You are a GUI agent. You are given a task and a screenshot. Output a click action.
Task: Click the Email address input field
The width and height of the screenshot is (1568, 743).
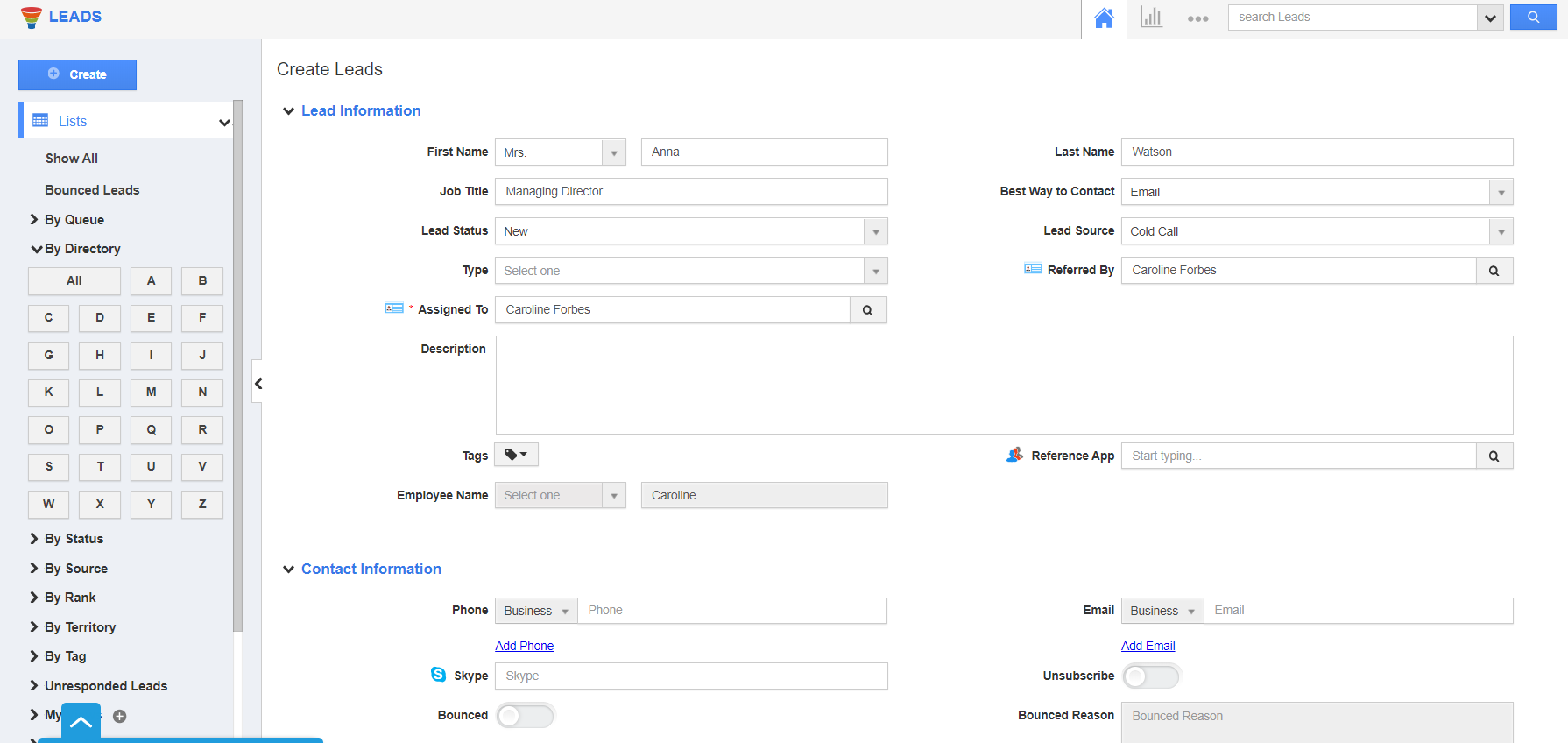point(1358,611)
